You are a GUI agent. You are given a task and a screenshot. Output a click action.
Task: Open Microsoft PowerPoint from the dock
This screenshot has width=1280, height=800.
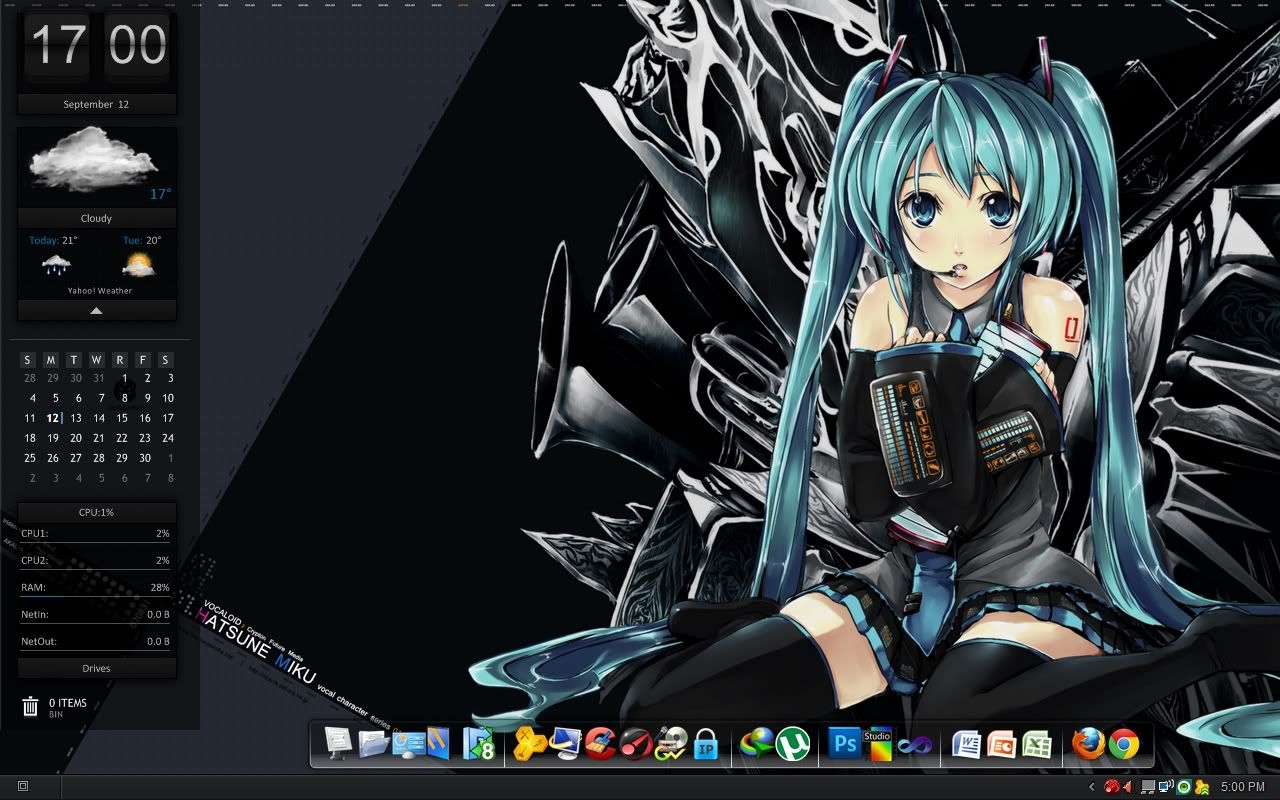coord(1001,744)
